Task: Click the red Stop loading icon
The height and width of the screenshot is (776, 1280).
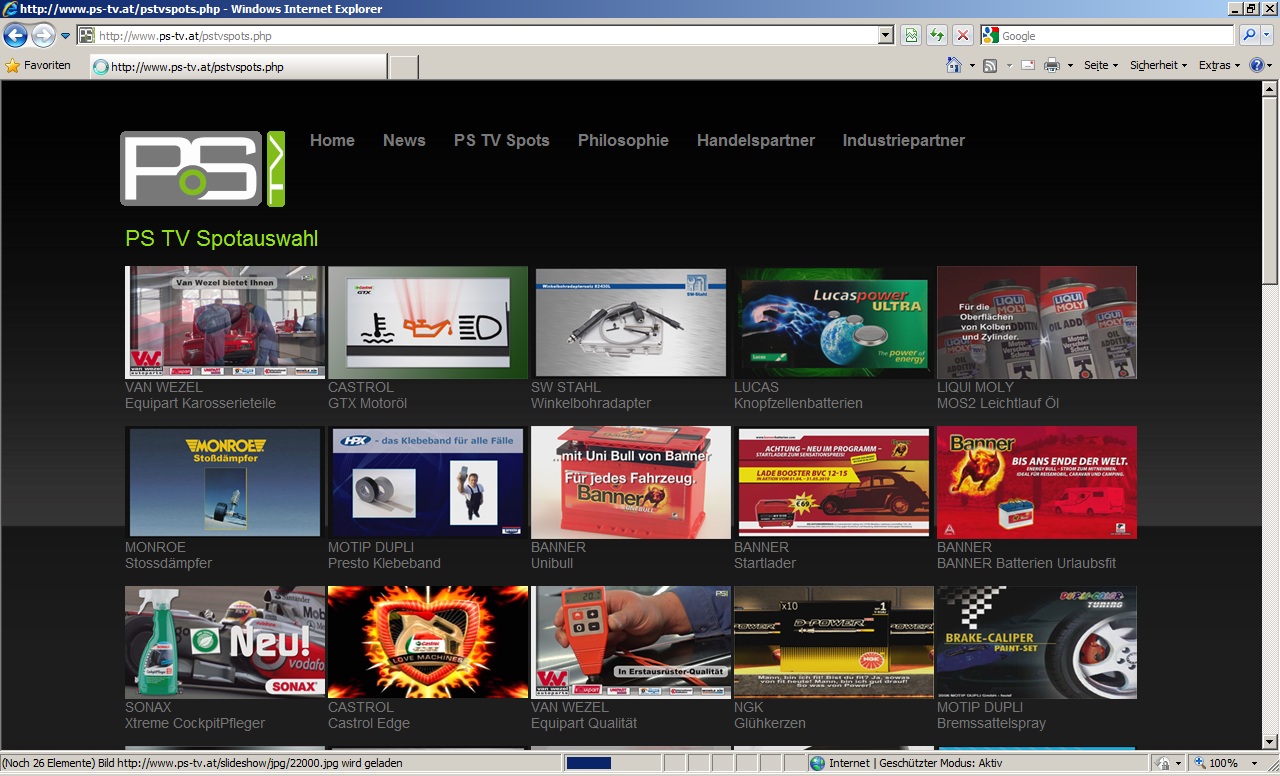Action: point(962,36)
